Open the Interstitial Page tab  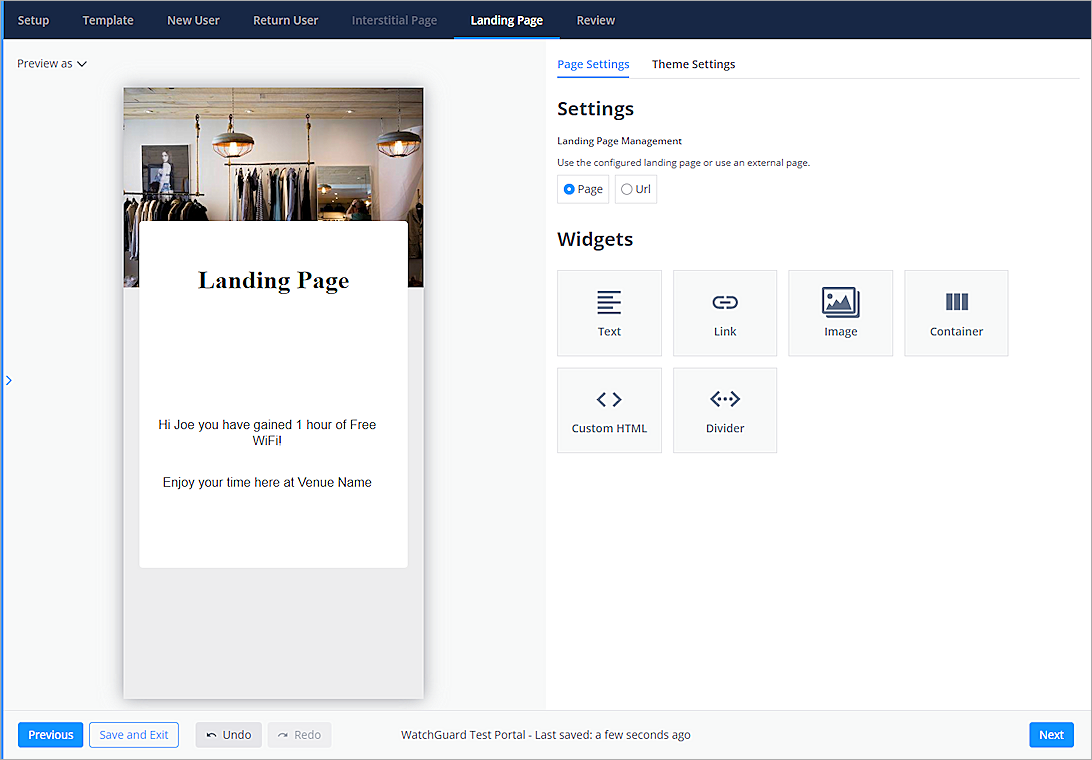pos(394,19)
